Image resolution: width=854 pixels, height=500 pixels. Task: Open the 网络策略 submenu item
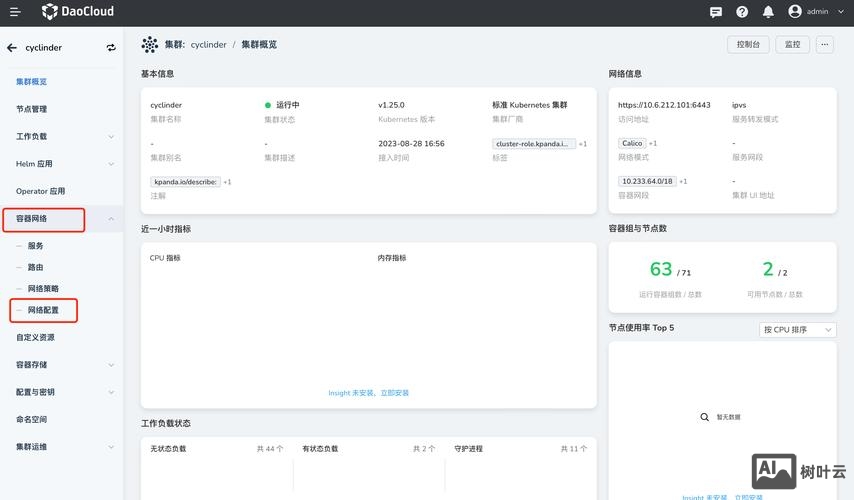43,289
